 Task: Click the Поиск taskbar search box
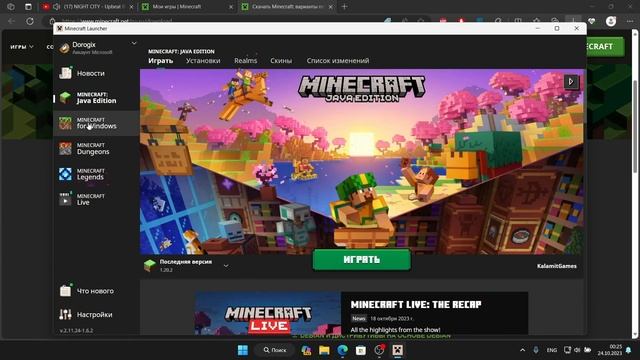click(x=274, y=350)
